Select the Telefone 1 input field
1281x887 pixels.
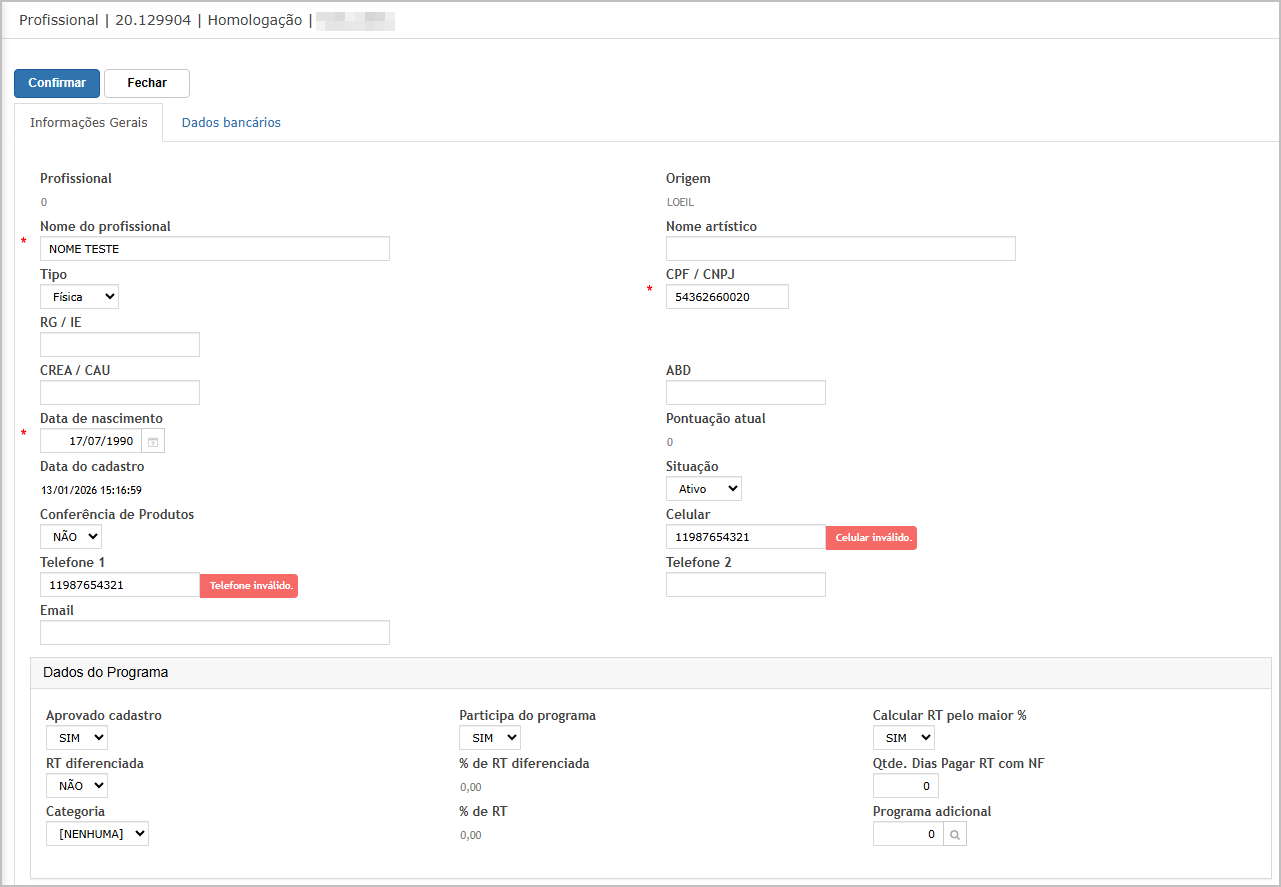(120, 585)
